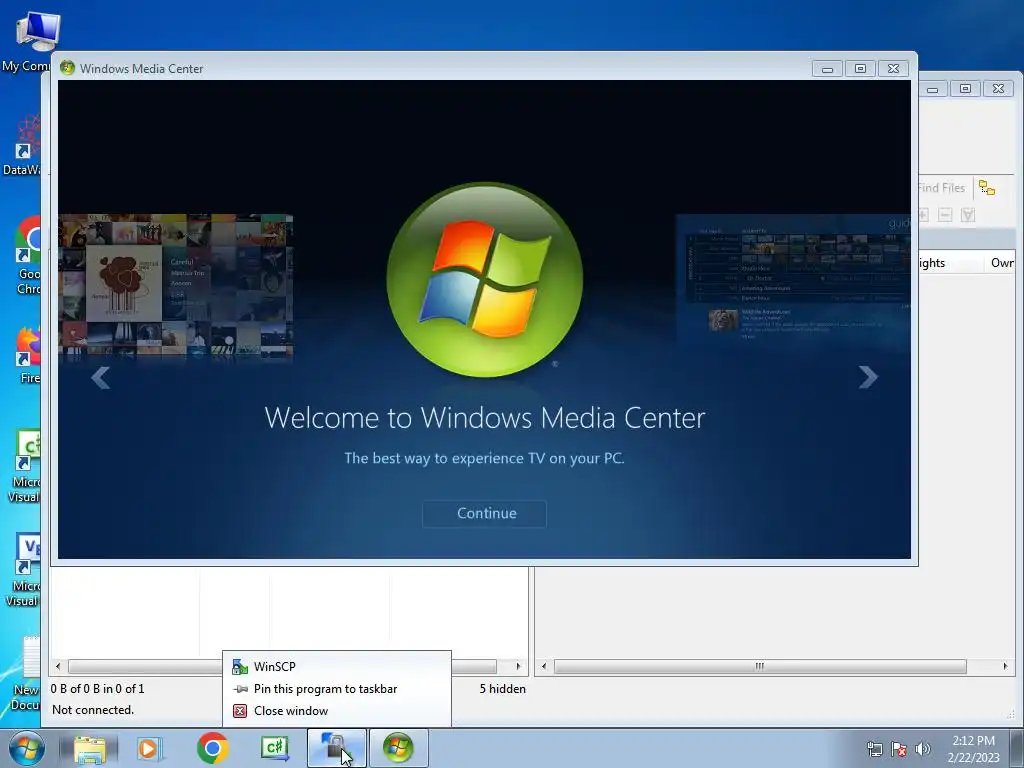Click '0 B of 0 B in 0 of 1' status
Screen dimensions: 1024x768
(x=98, y=689)
